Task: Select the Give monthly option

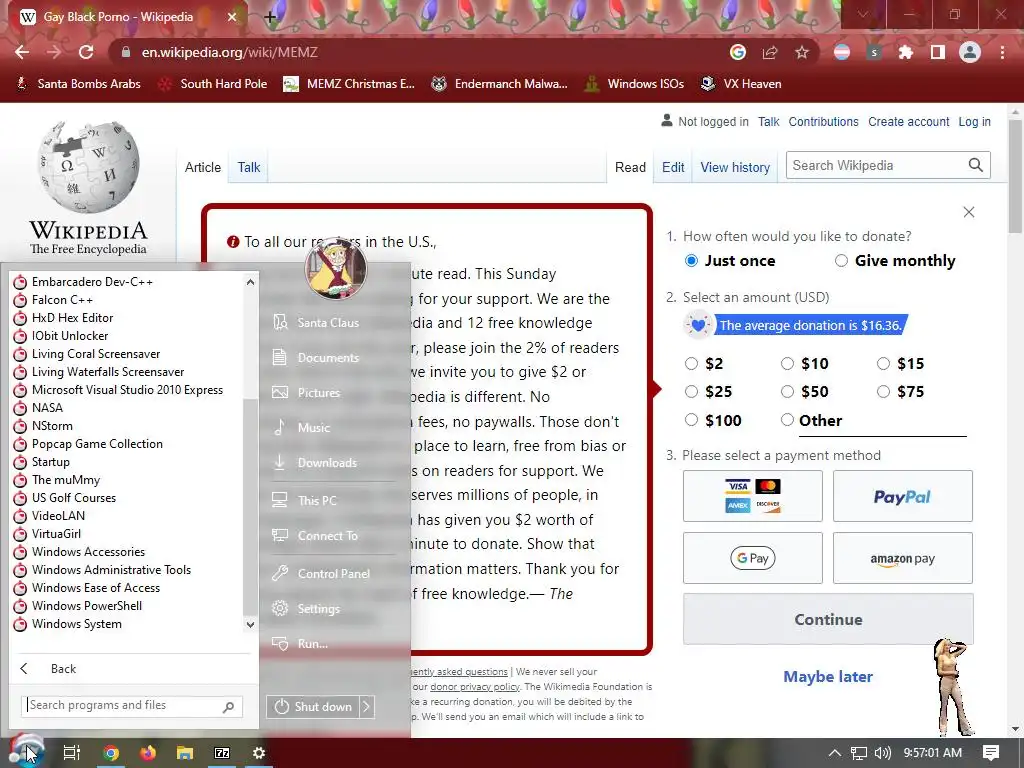Action: point(841,261)
